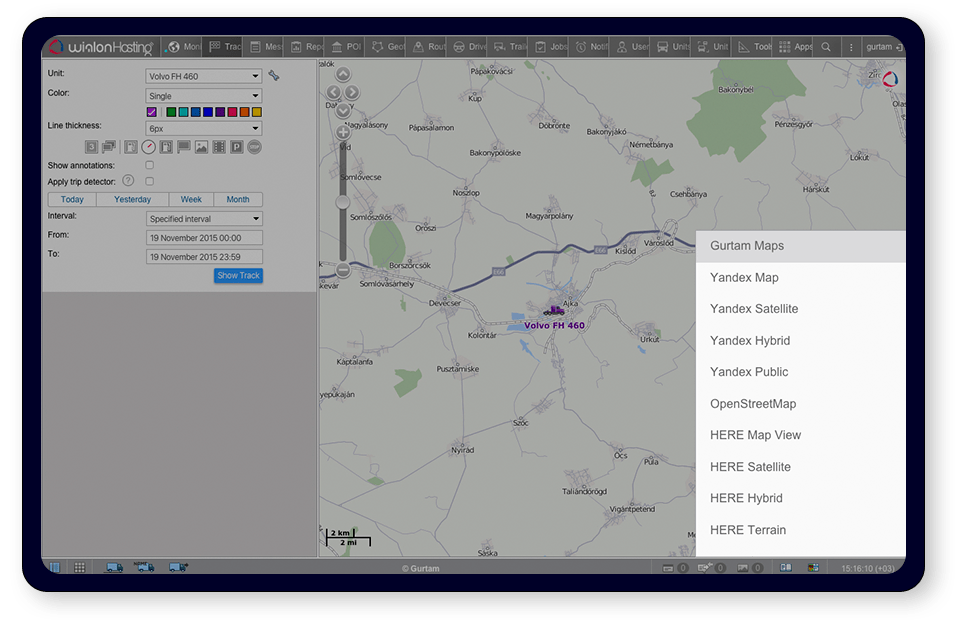Zoom out the map with minus button
This screenshot has height=625, width=967.
pos(343,270)
